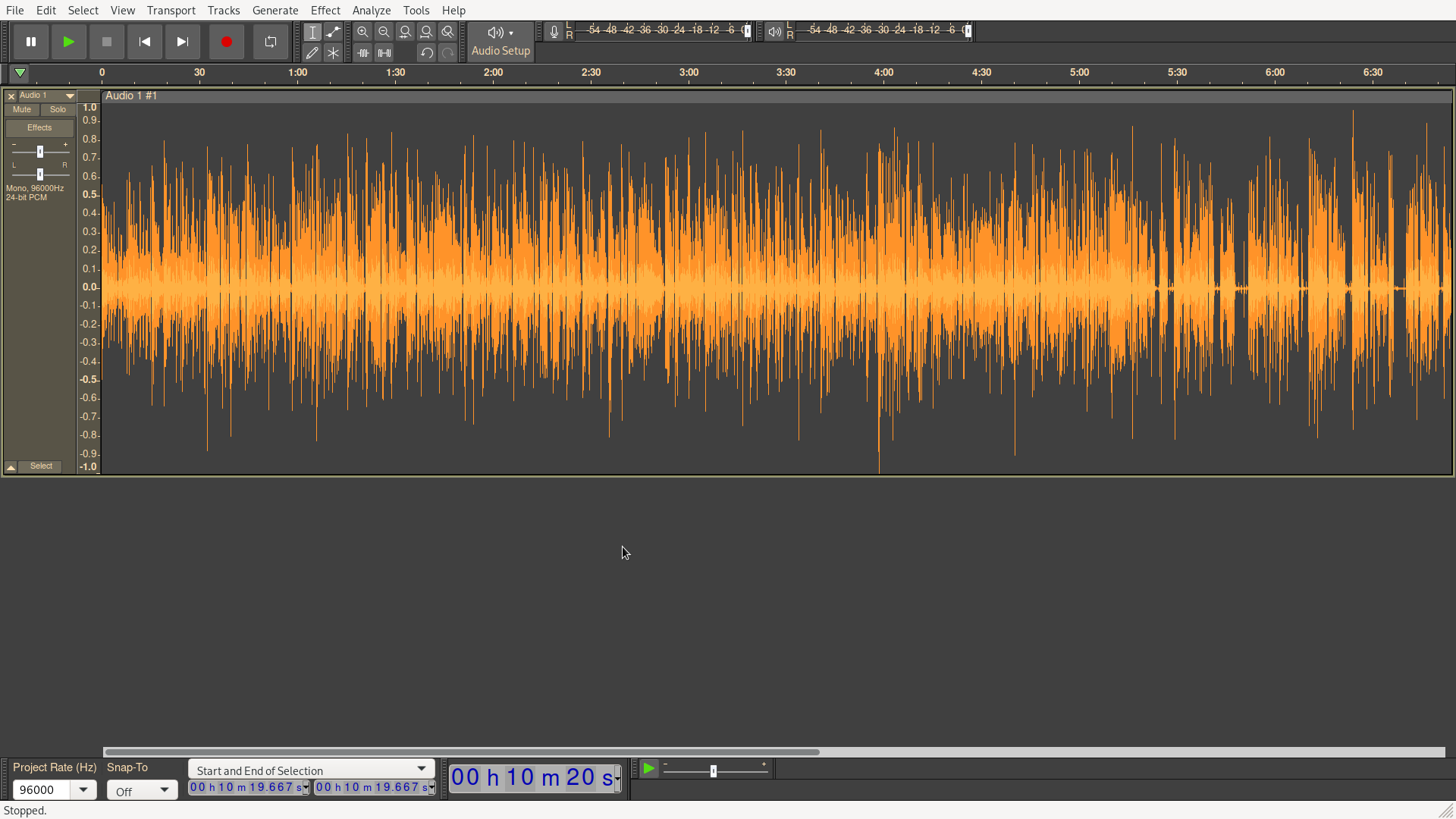Click Trim audio outside selection icon

coord(363,53)
